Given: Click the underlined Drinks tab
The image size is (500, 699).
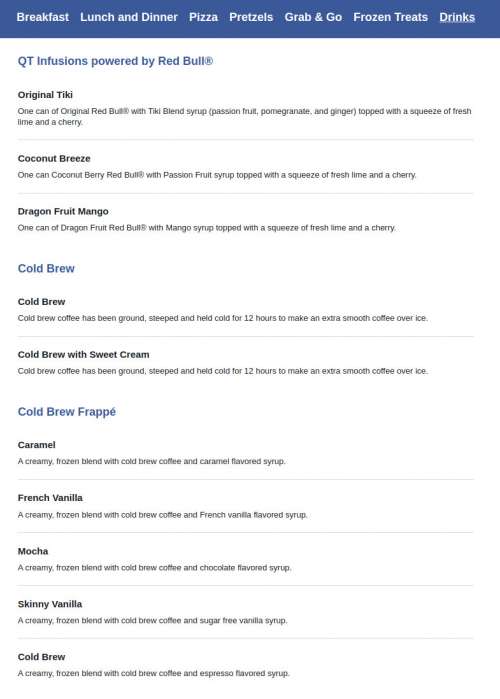Looking at the screenshot, I should pos(457,17).
